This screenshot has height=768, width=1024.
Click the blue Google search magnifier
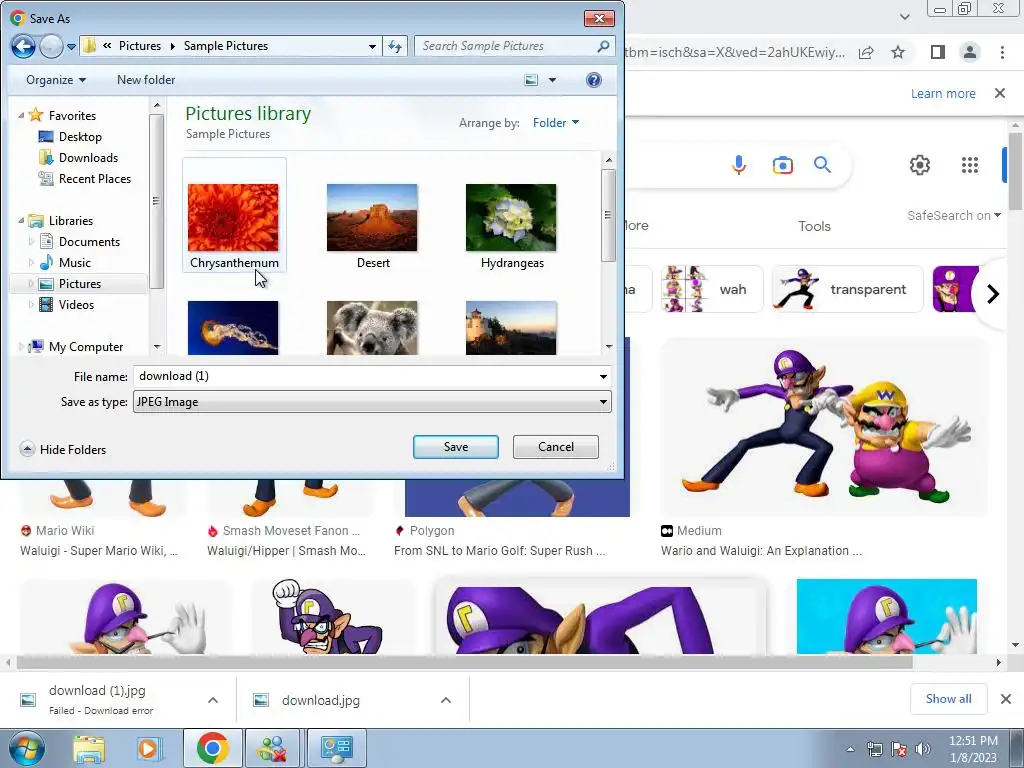coord(822,165)
